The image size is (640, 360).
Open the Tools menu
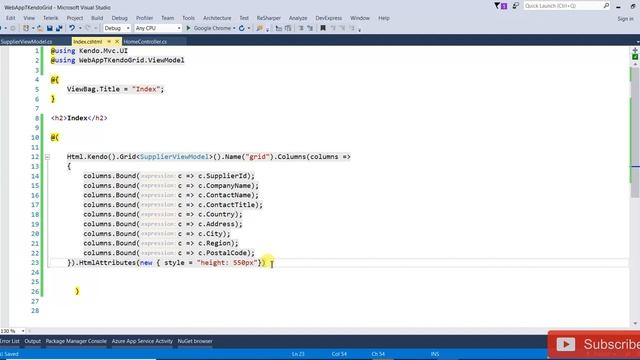tap(188, 18)
